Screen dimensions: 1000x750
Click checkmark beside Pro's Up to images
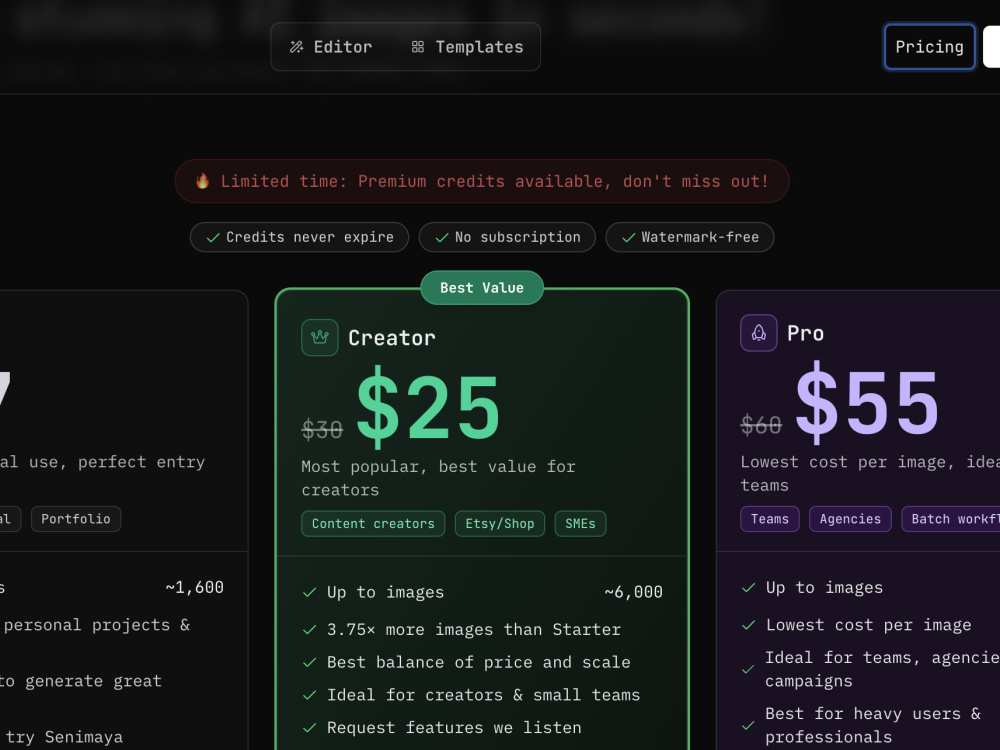pyautogui.click(x=749, y=588)
